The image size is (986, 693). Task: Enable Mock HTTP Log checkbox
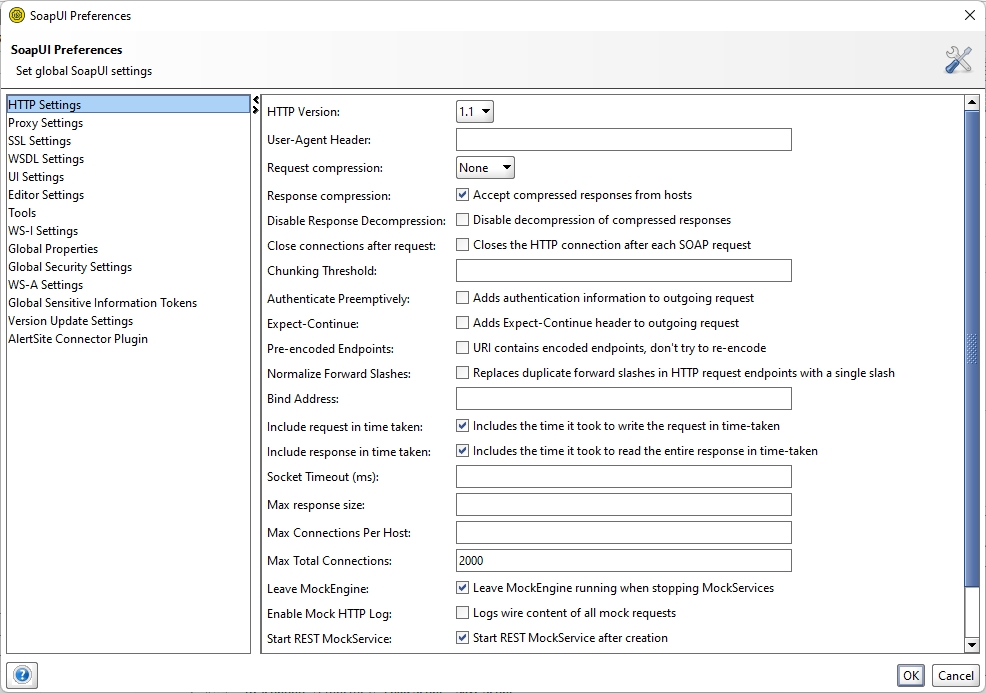pyautogui.click(x=462, y=613)
